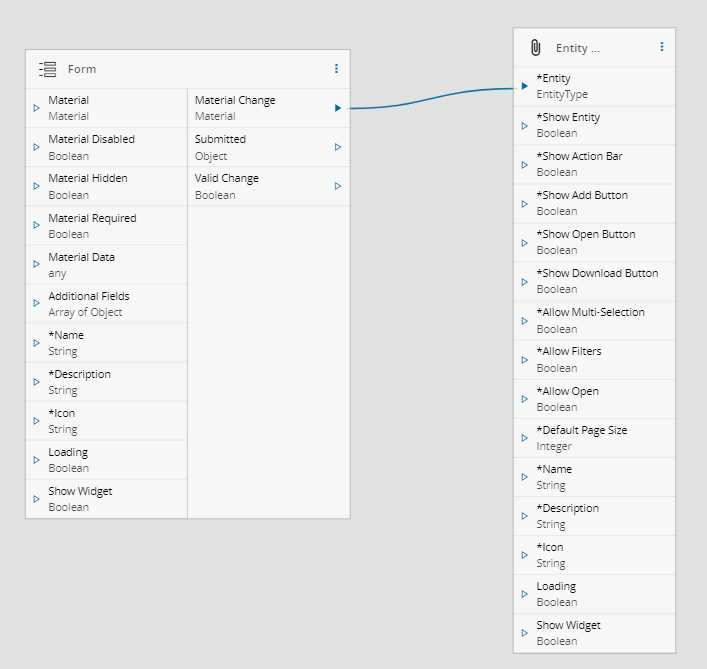Click the *Default Page Size input port
The height and width of the screenshot is (669, 707).
pyautogui.click(x=525, y=438)
